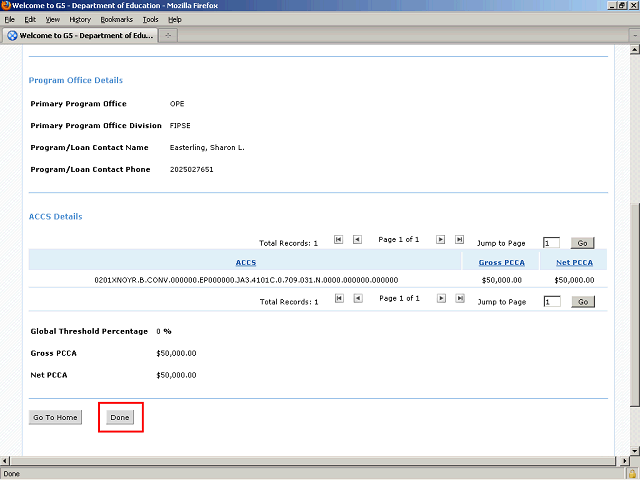
Task: Click horizontal scrollbar right arrow
Action: coord(624,461)
